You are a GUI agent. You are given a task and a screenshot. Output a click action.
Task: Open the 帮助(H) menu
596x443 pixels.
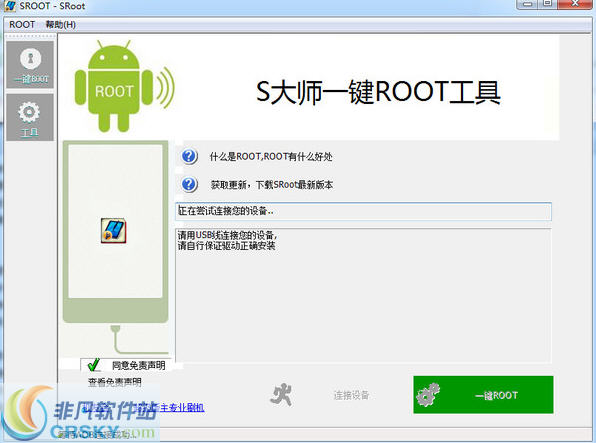coord(61,25)
